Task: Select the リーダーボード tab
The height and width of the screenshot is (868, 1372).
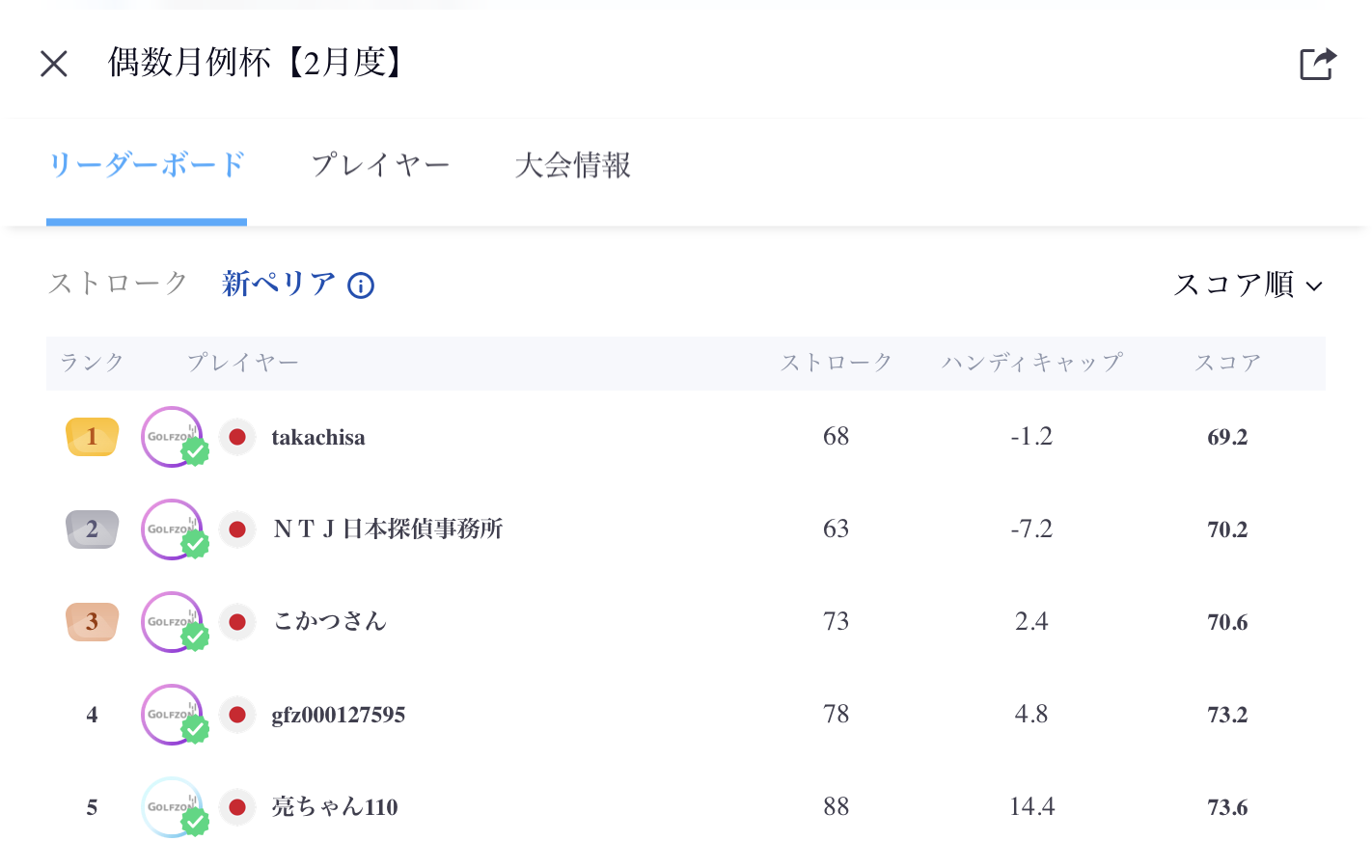Action: tap(147, 166)
